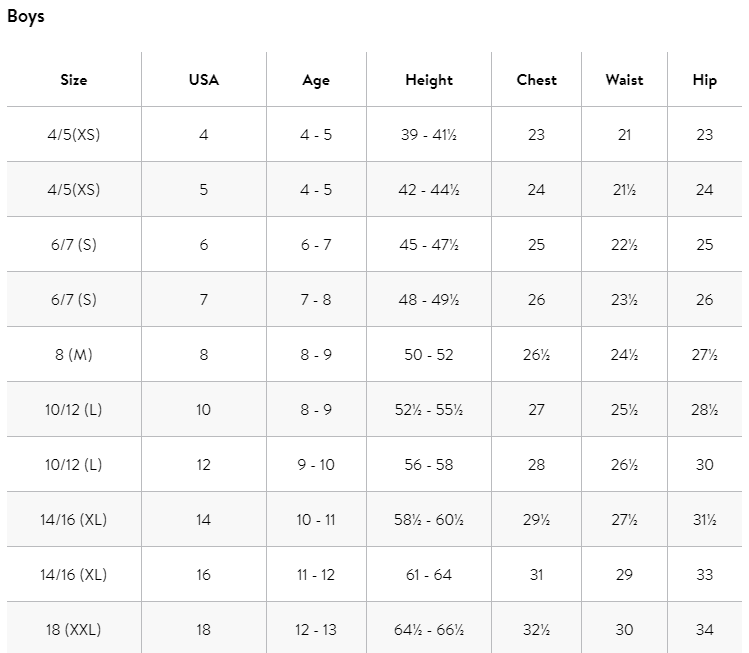Viewport: 749px width, 653px height.
Task: Select the Size column header
Action: tap(73, 80)
